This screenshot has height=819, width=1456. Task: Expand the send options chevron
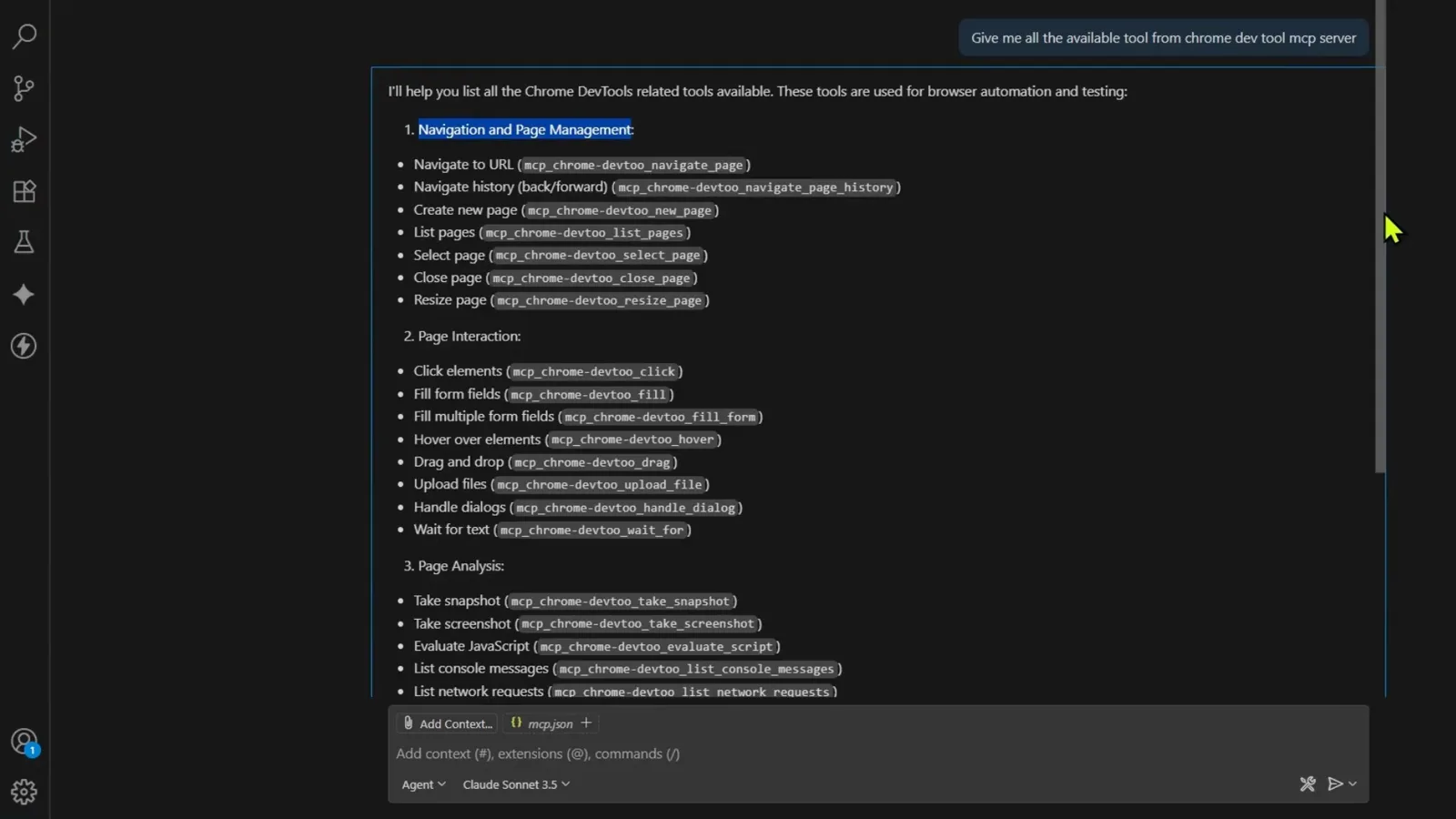(1353, 784)
